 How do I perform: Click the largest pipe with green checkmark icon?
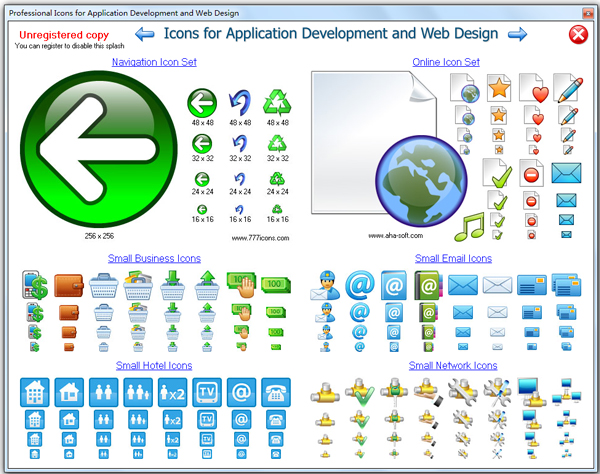[360, 393]
